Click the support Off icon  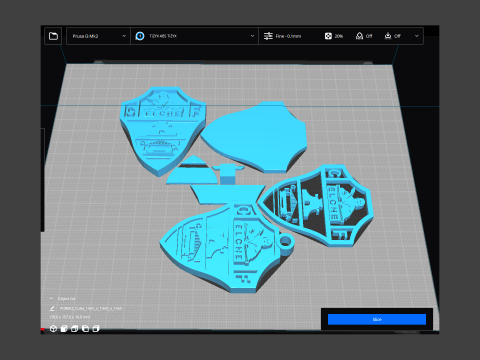click(x=359, y=36)
